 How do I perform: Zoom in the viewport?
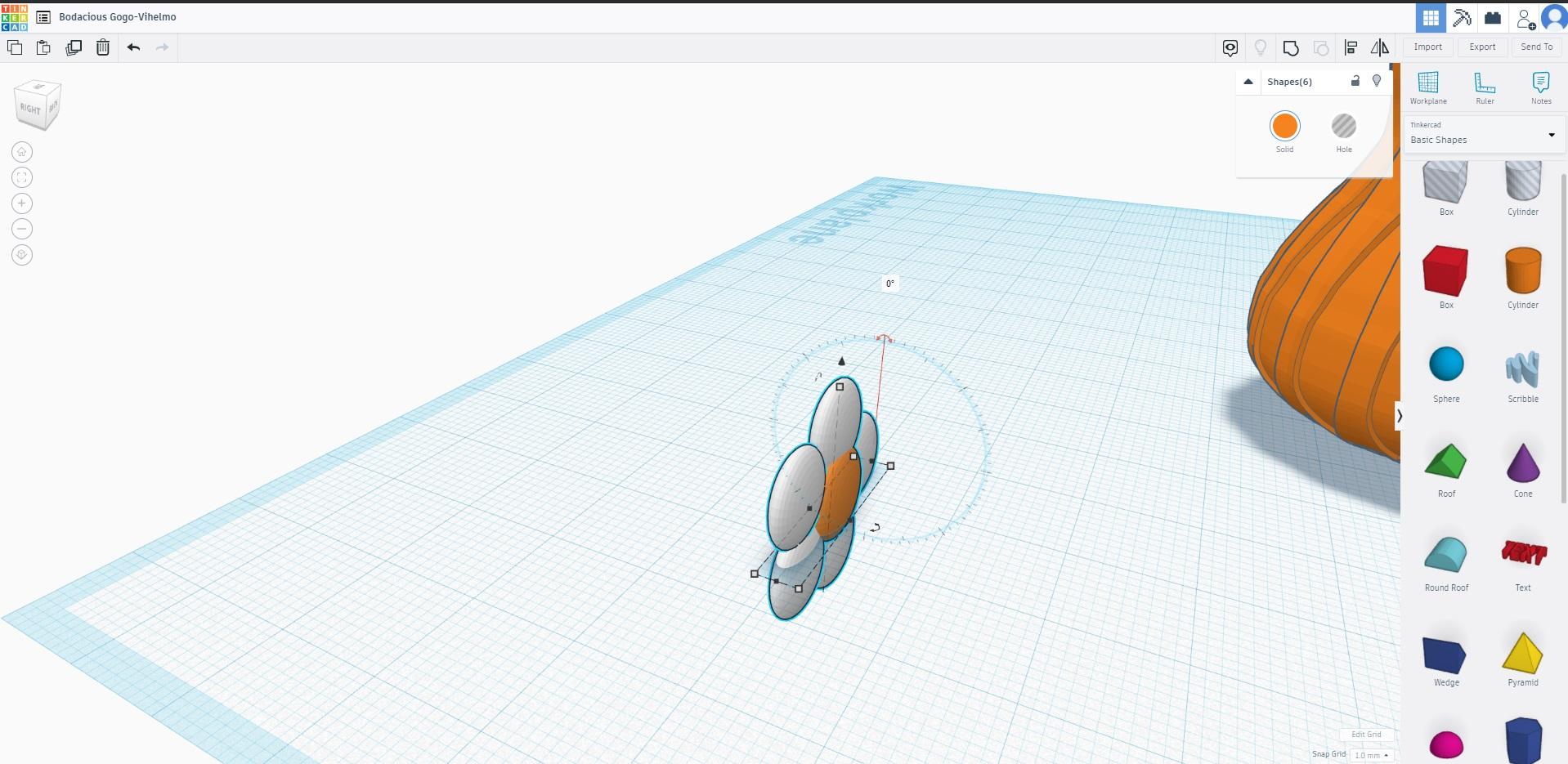(22, 203)
